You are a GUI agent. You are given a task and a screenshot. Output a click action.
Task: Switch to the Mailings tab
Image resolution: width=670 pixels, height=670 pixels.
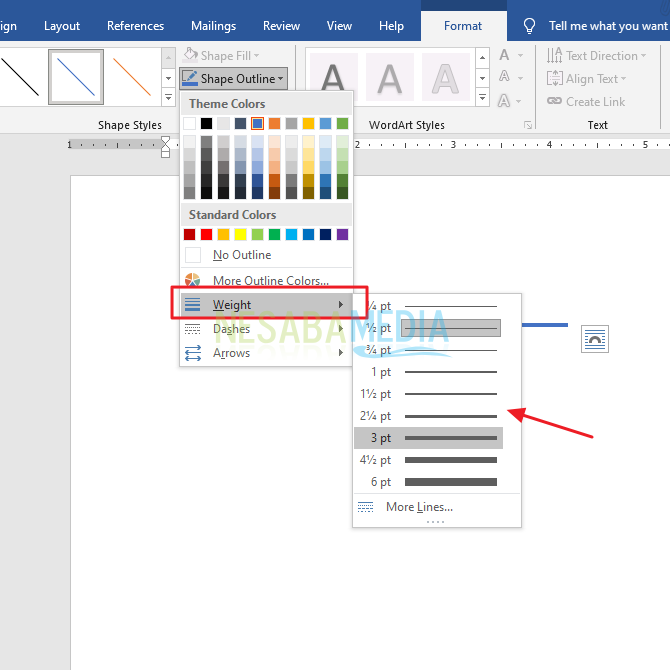point(212,26)
